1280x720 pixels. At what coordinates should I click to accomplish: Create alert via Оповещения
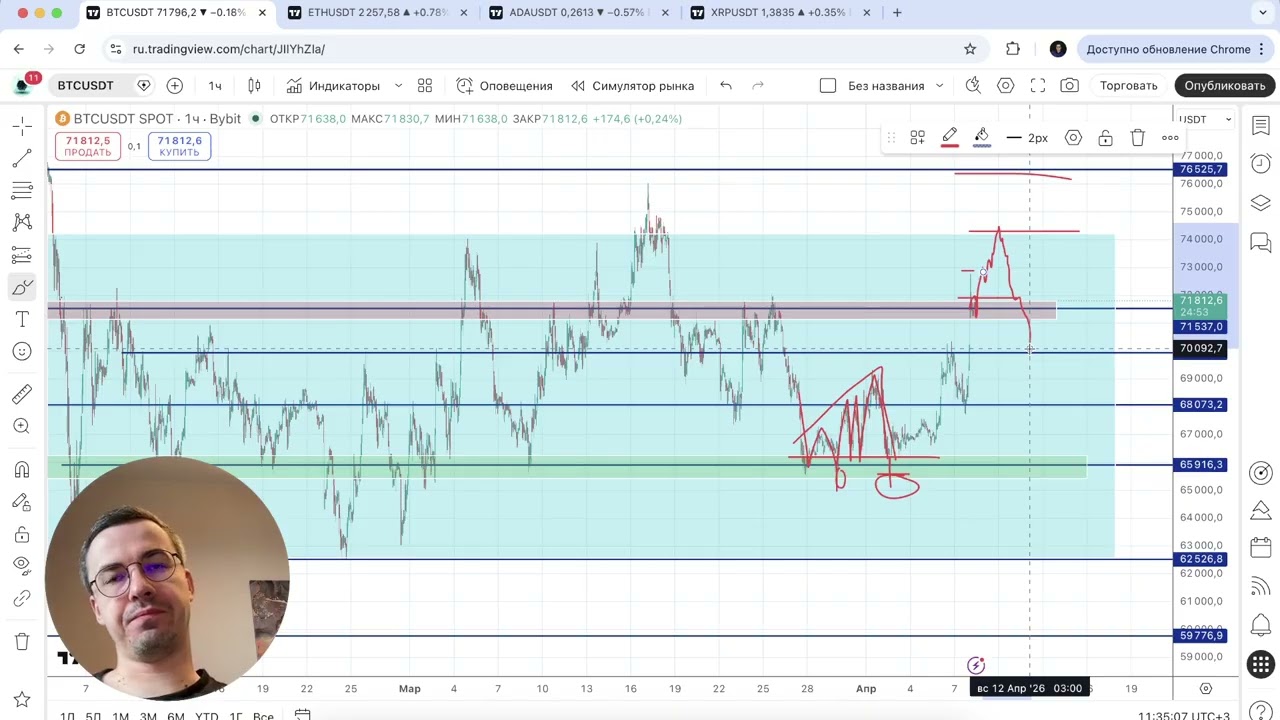[505, 85]
